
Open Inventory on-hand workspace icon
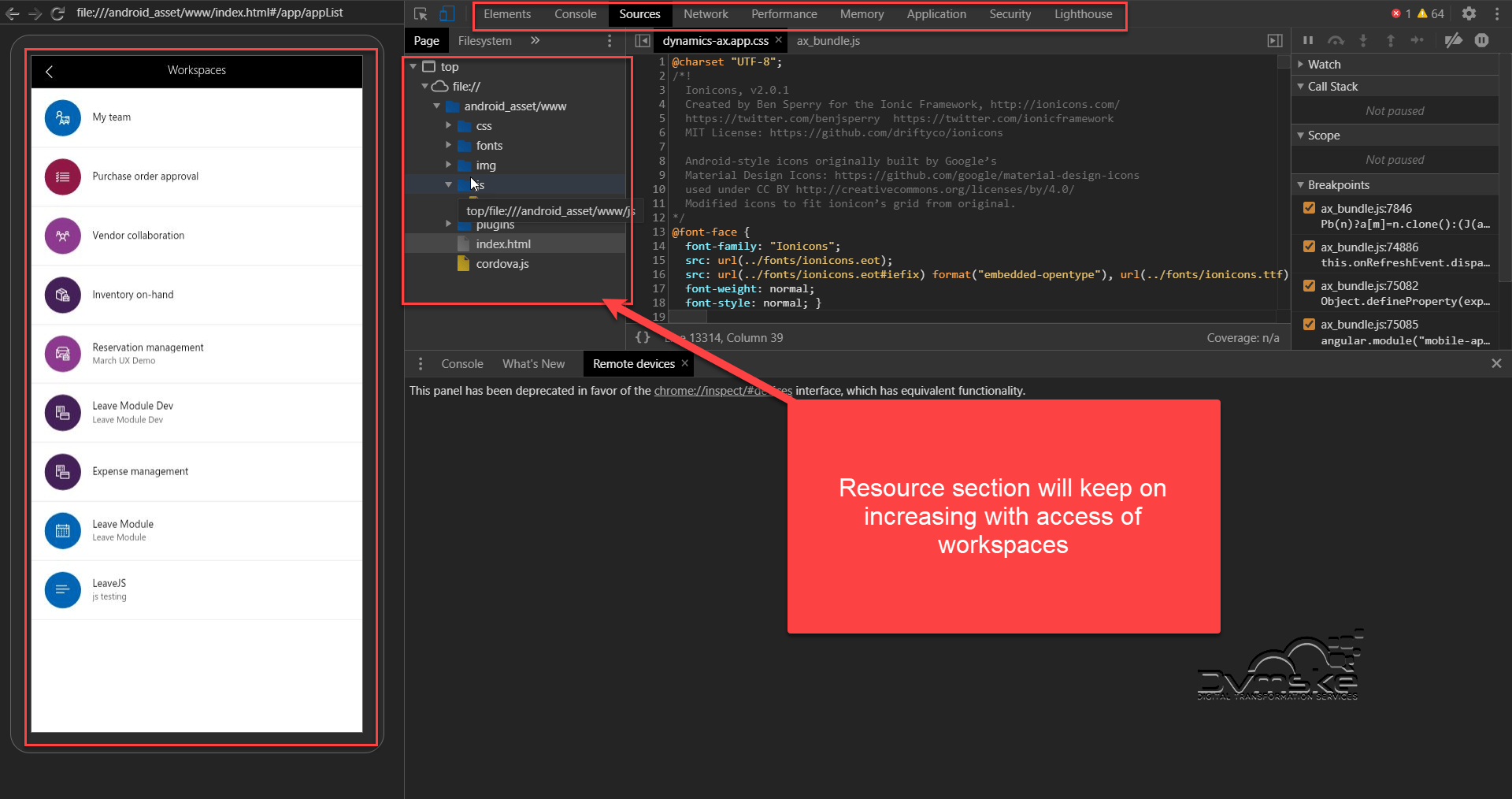(x=63, y=295)
